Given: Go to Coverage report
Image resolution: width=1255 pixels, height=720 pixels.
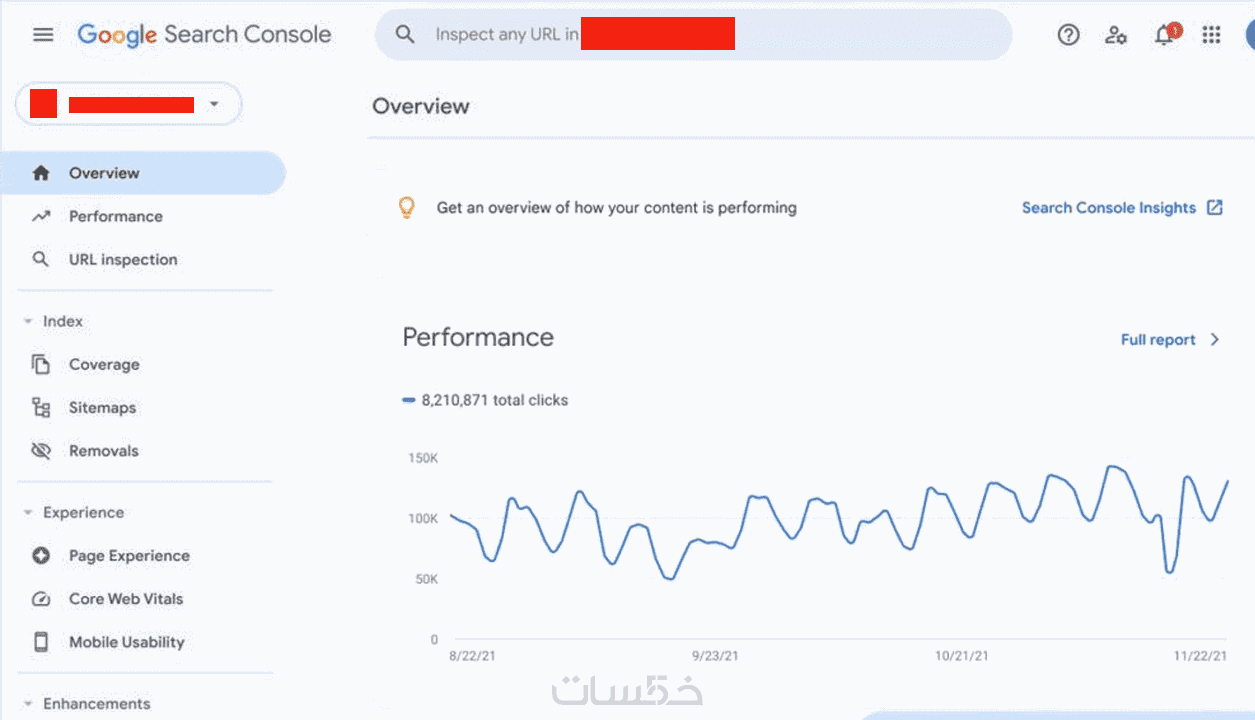Looking at the screenshot, I should pyautogui.click(x=104, y=365).
